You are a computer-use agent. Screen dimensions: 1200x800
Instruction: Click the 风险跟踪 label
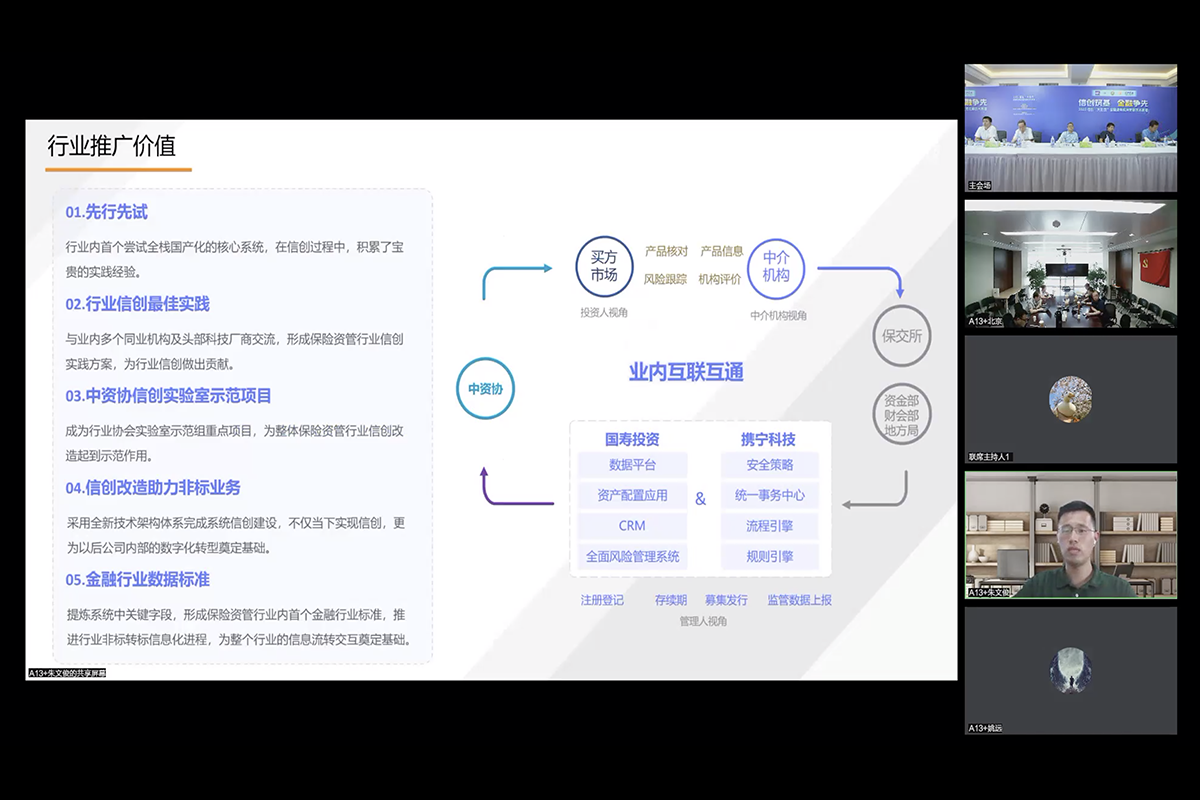pos(666,279)
